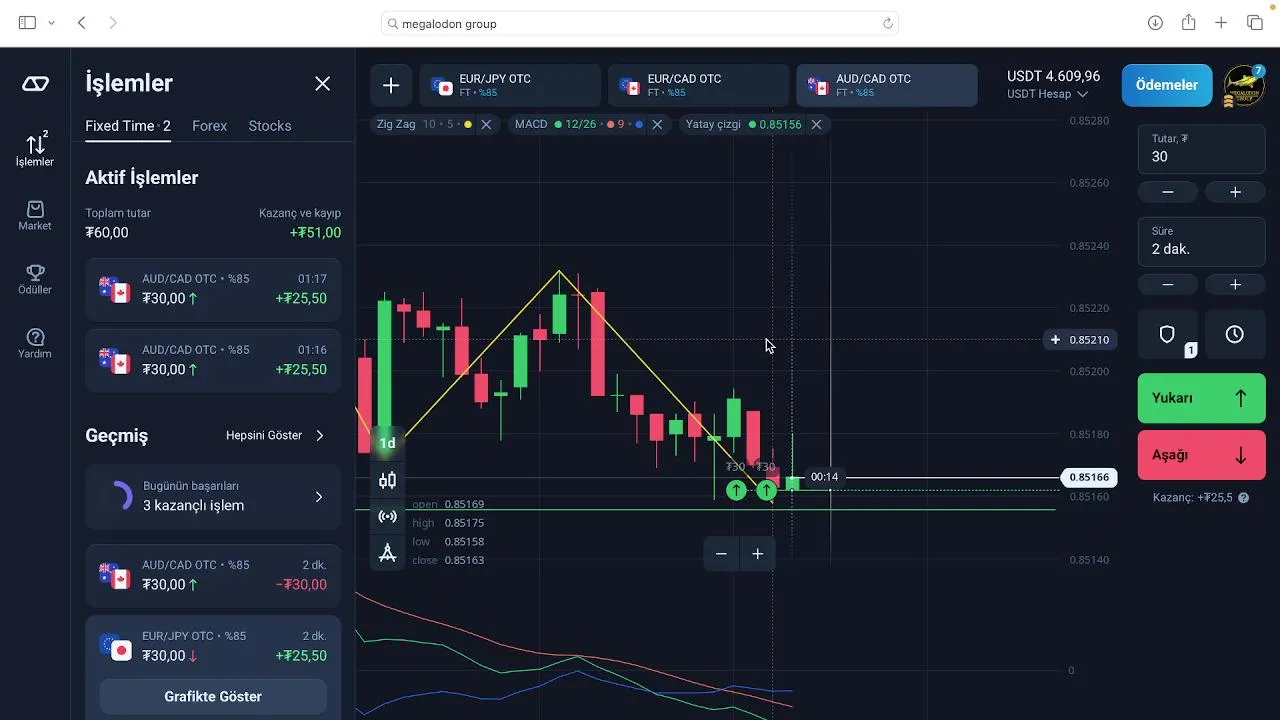Open the indicators signal icon

(x=387, y=517)
